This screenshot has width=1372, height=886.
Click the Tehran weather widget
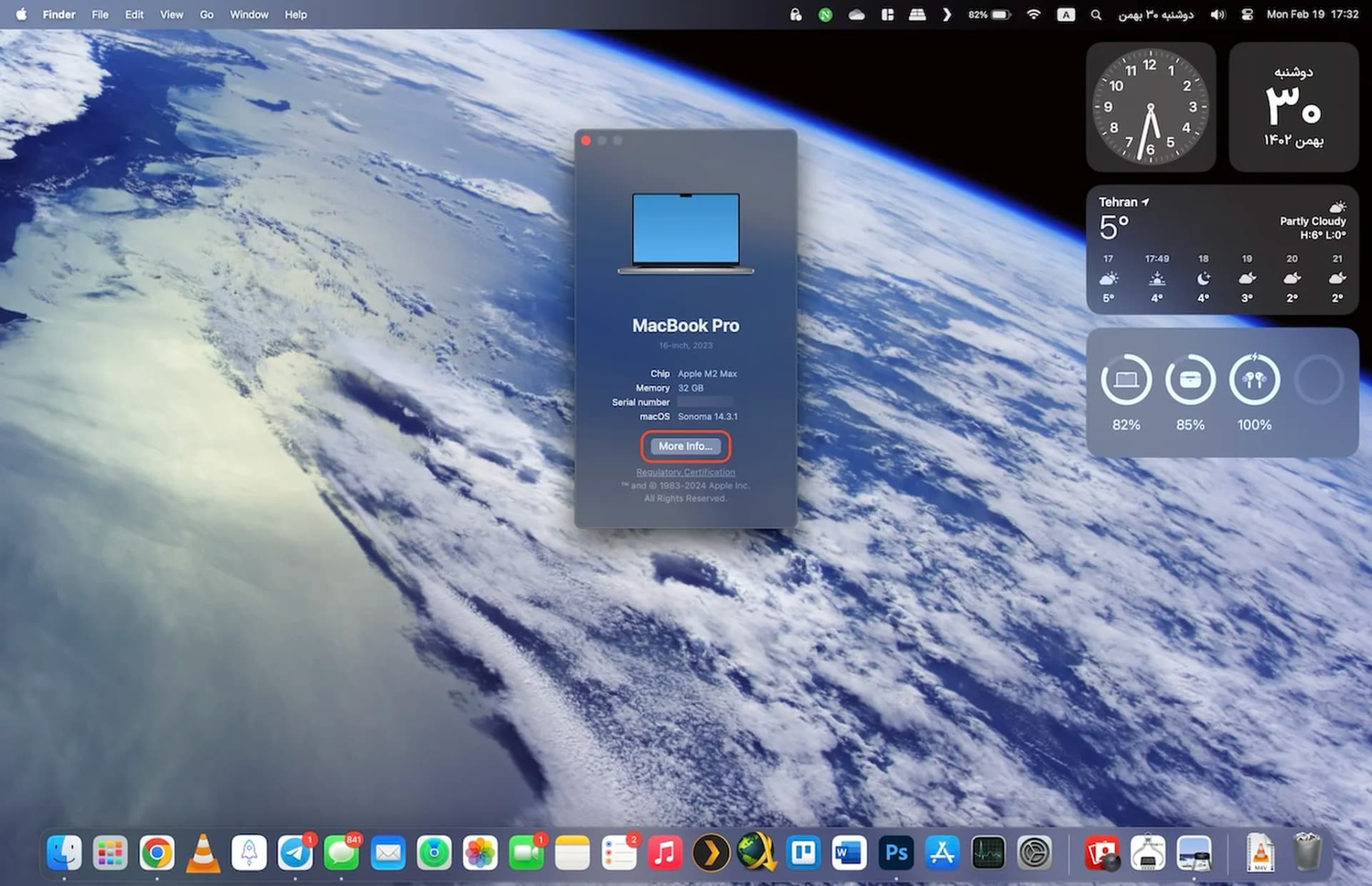point(1222,249)
